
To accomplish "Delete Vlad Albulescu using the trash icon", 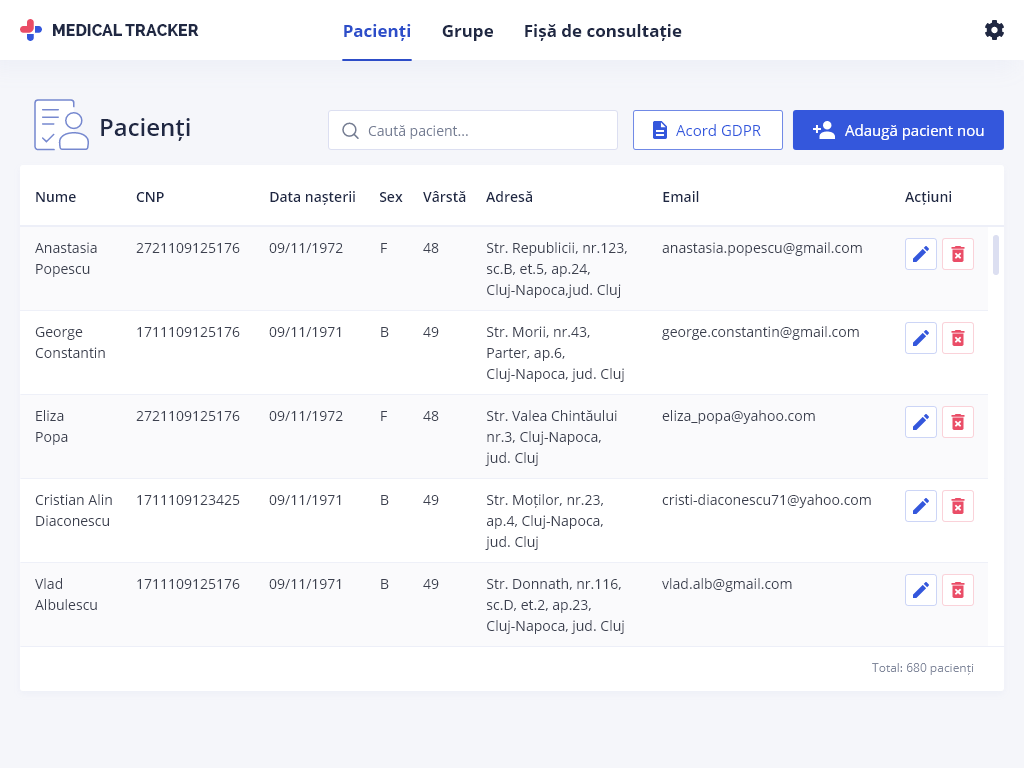I will [958, 590].
